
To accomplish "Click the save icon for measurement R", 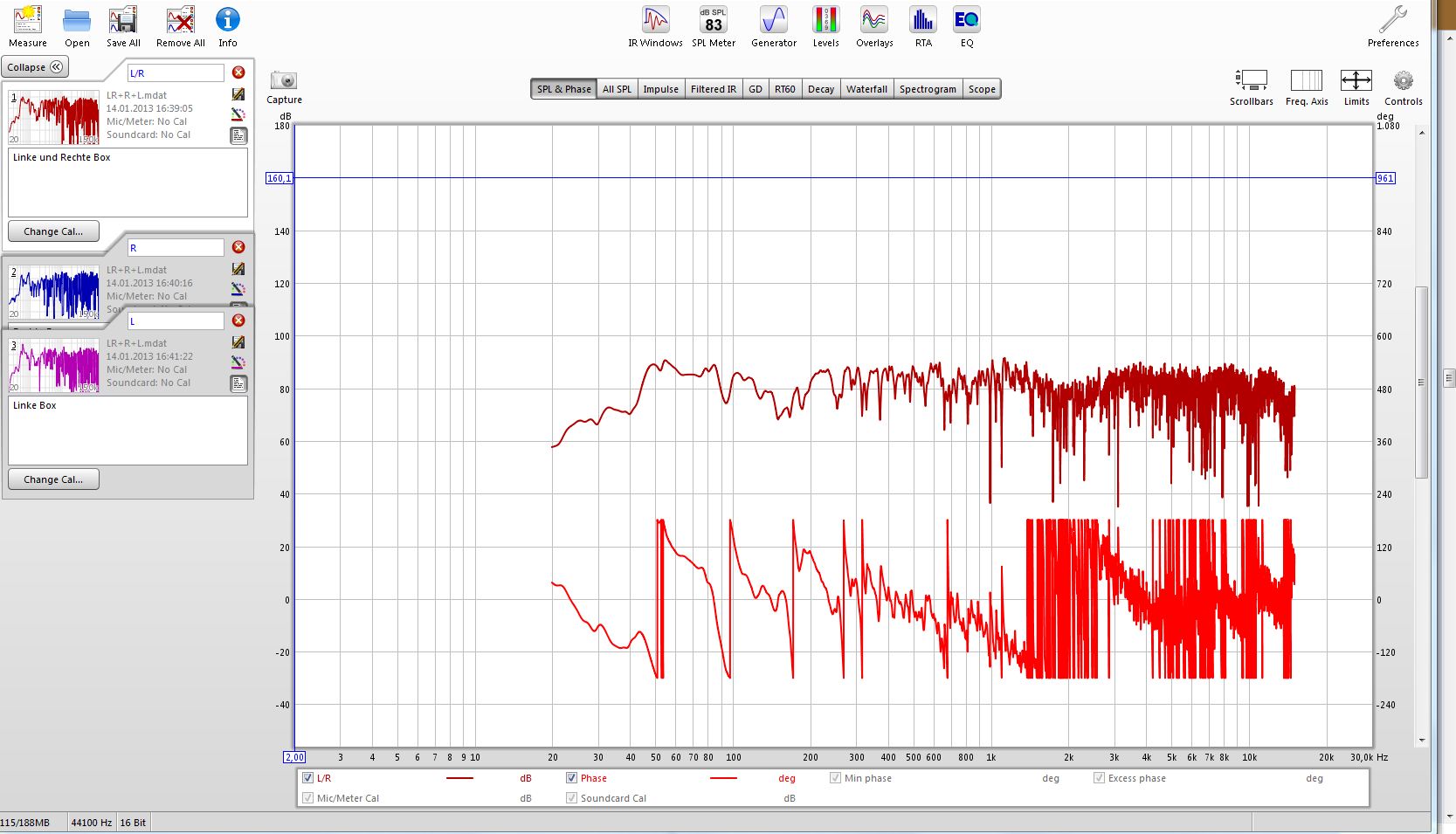I will (238, 269).
